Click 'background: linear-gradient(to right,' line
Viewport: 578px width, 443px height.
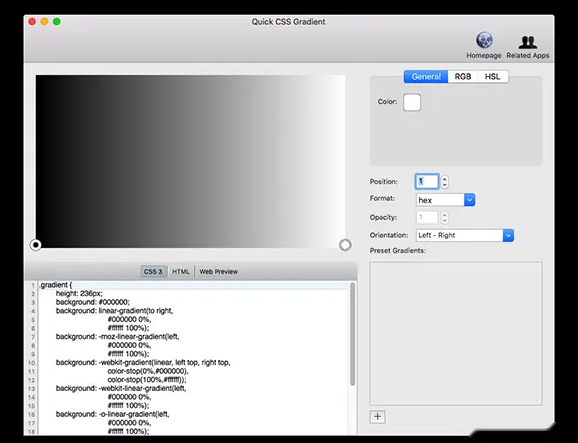coord(114,311)
